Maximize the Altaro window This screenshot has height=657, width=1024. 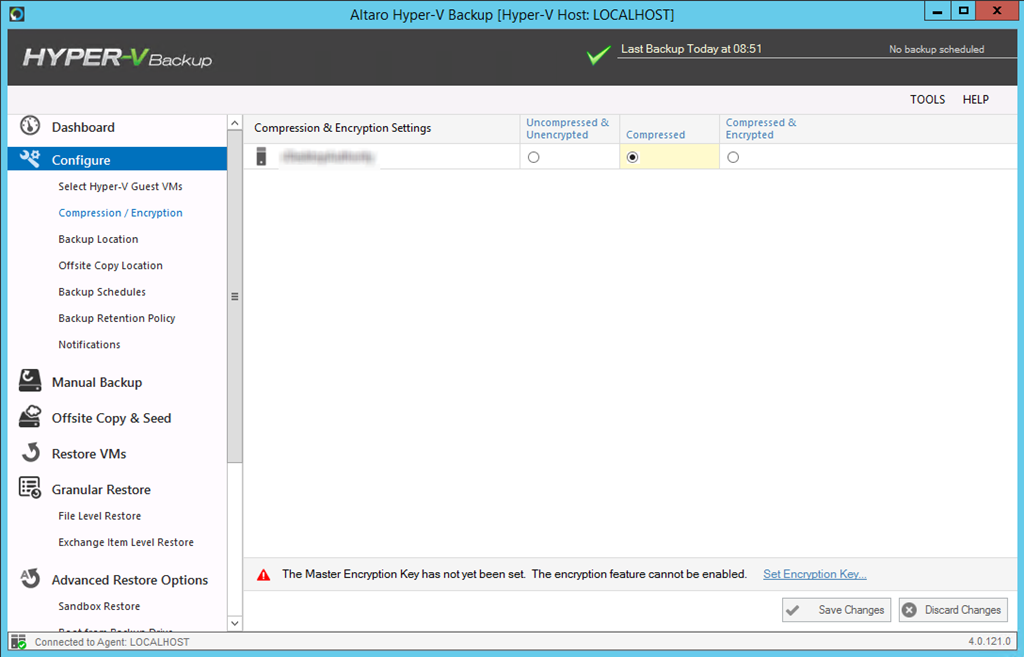click(x=963, y=11)
